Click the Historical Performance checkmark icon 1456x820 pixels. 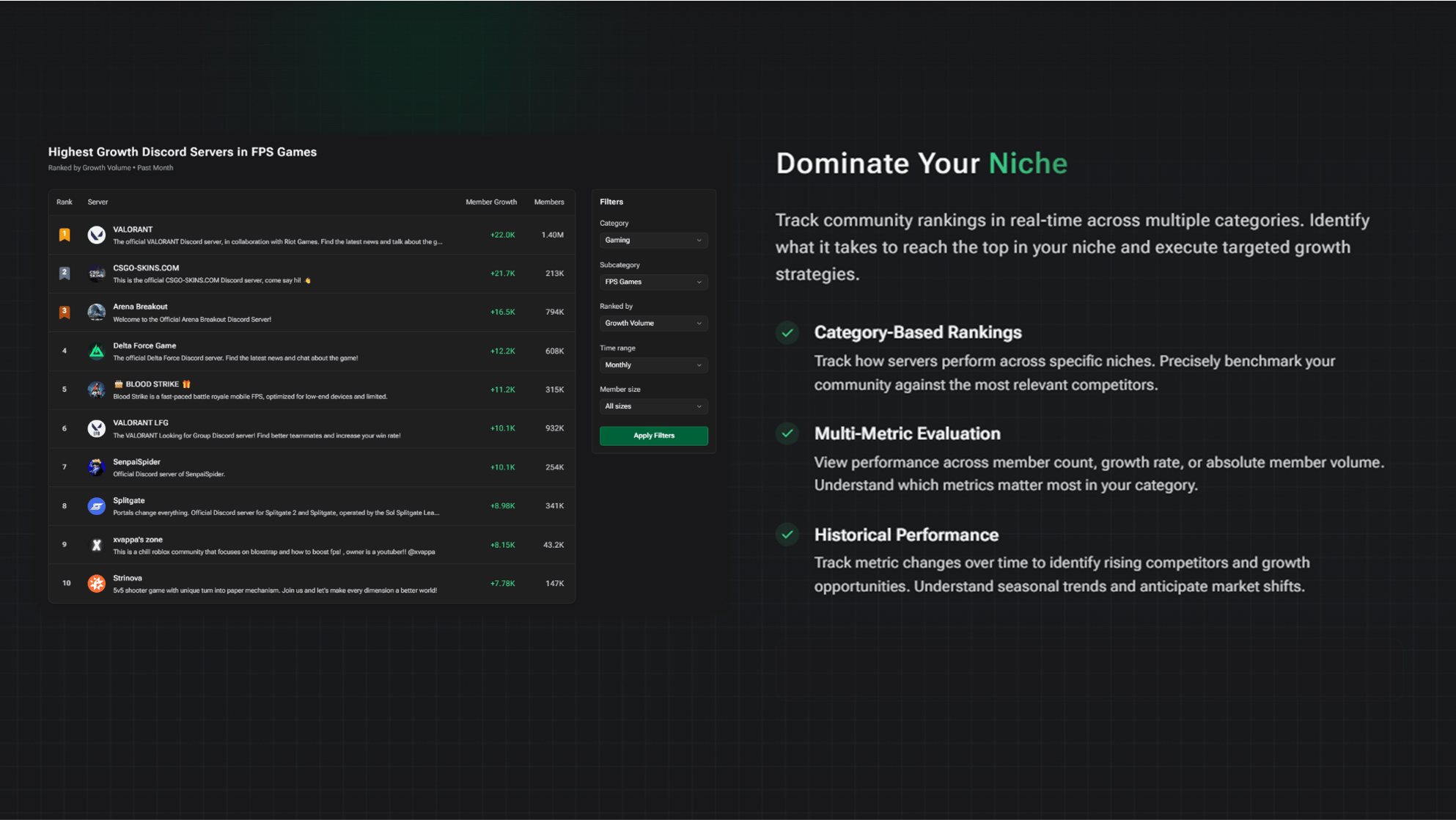[x=787, y=535]
